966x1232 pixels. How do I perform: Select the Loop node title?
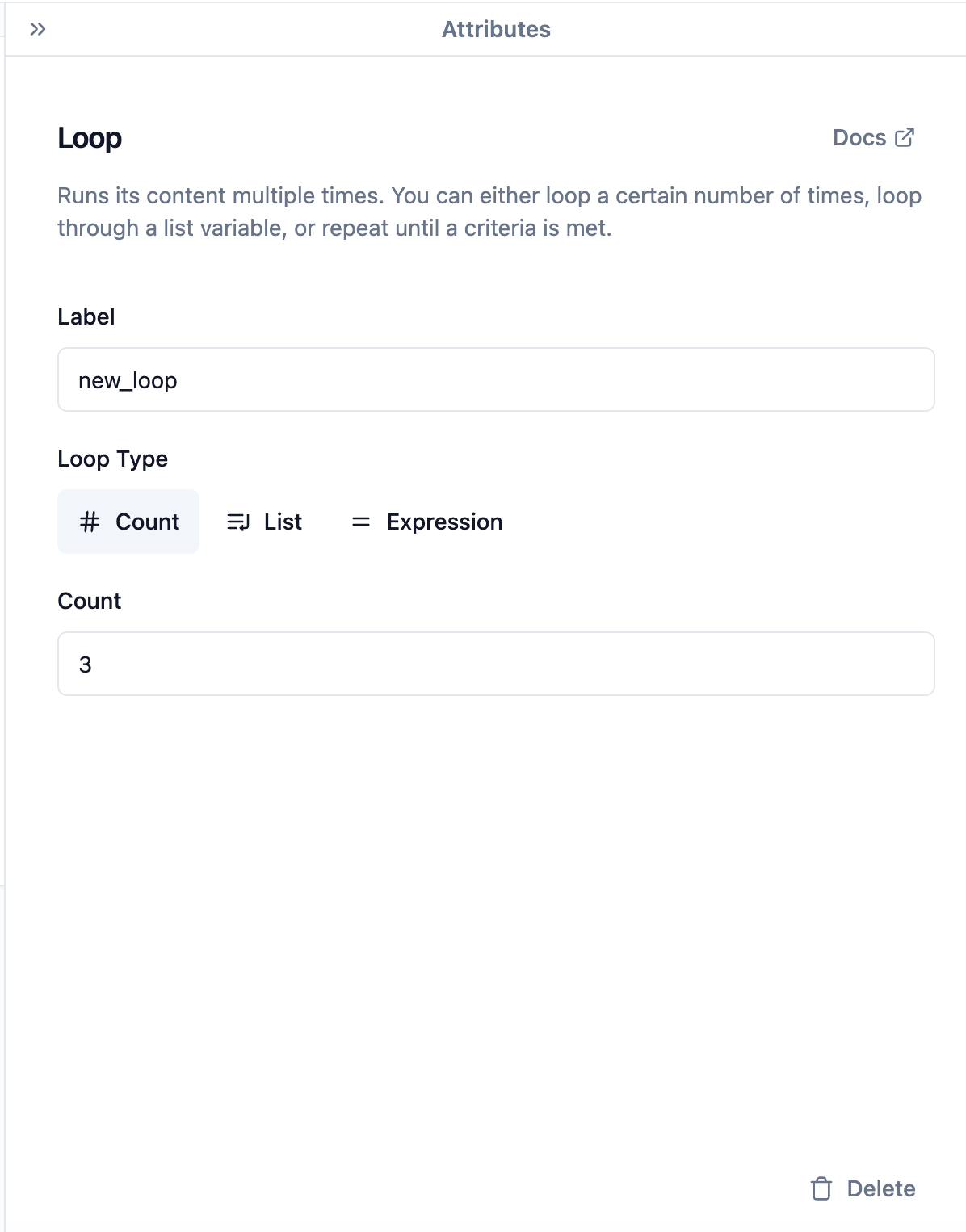tap(89, 137)
